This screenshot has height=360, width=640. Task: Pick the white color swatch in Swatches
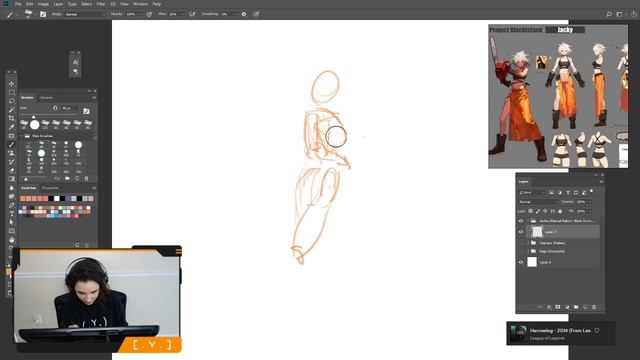(57, 199)
